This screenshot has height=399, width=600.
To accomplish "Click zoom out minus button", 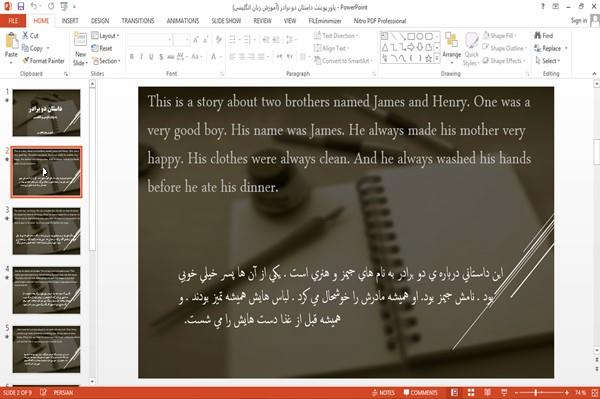I will [x=516, y=393].
